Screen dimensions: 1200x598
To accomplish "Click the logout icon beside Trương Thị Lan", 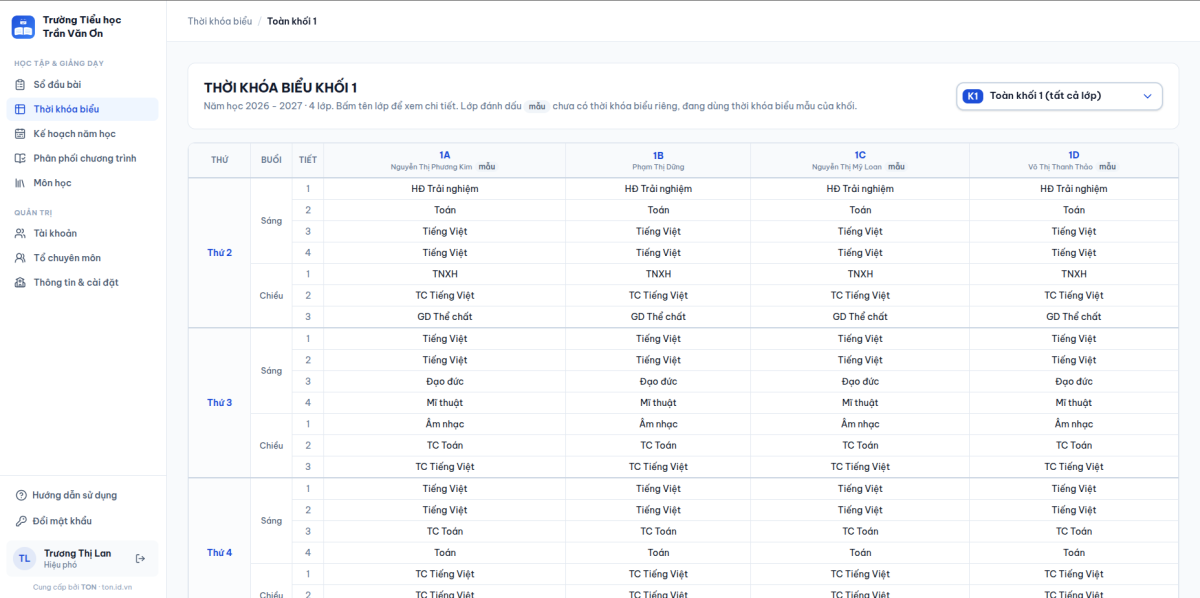I will tap(141, 558).
